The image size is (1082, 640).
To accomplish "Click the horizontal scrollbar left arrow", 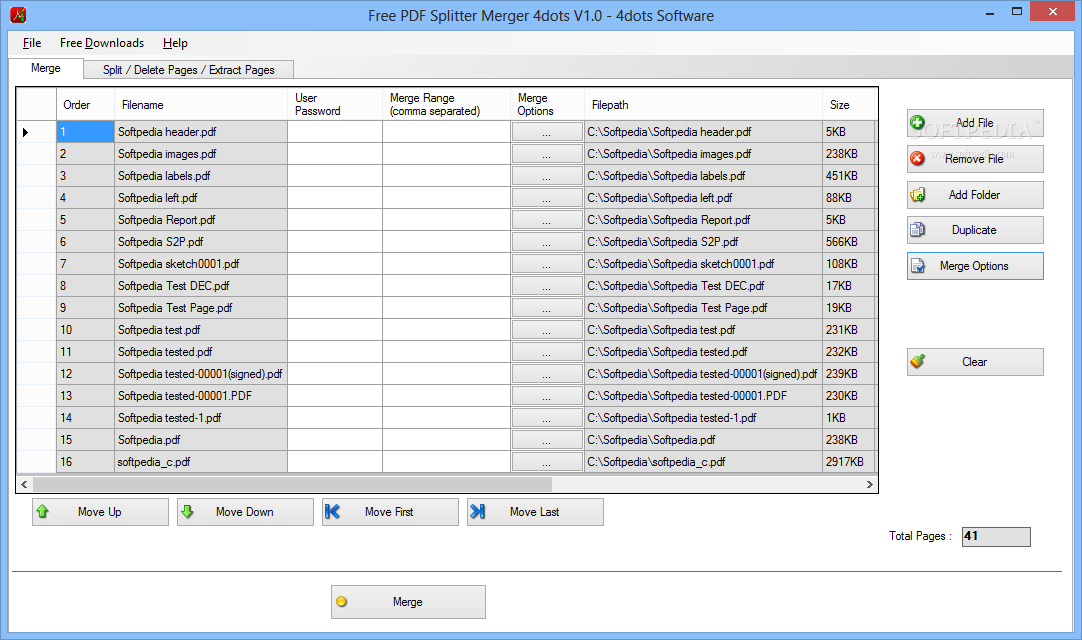I will [24, 485].
